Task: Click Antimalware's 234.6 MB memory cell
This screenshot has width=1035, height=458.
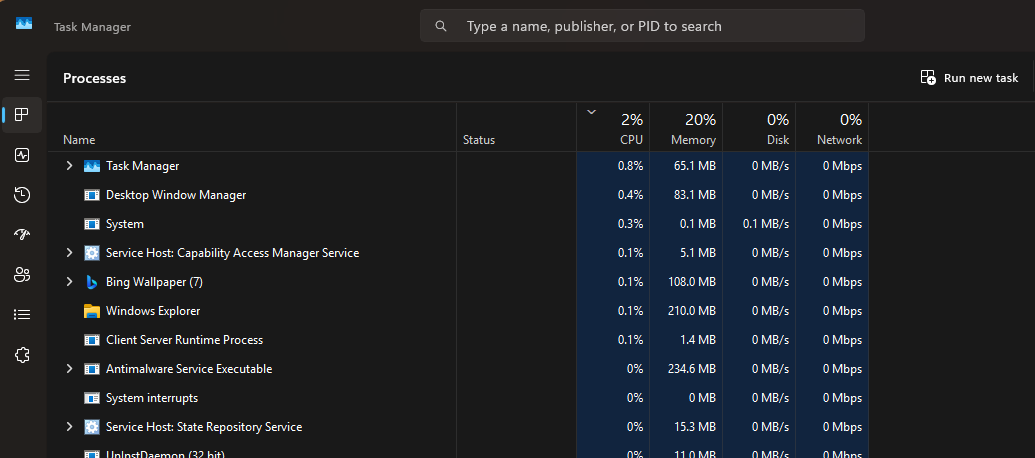Action: pos(686,369)
